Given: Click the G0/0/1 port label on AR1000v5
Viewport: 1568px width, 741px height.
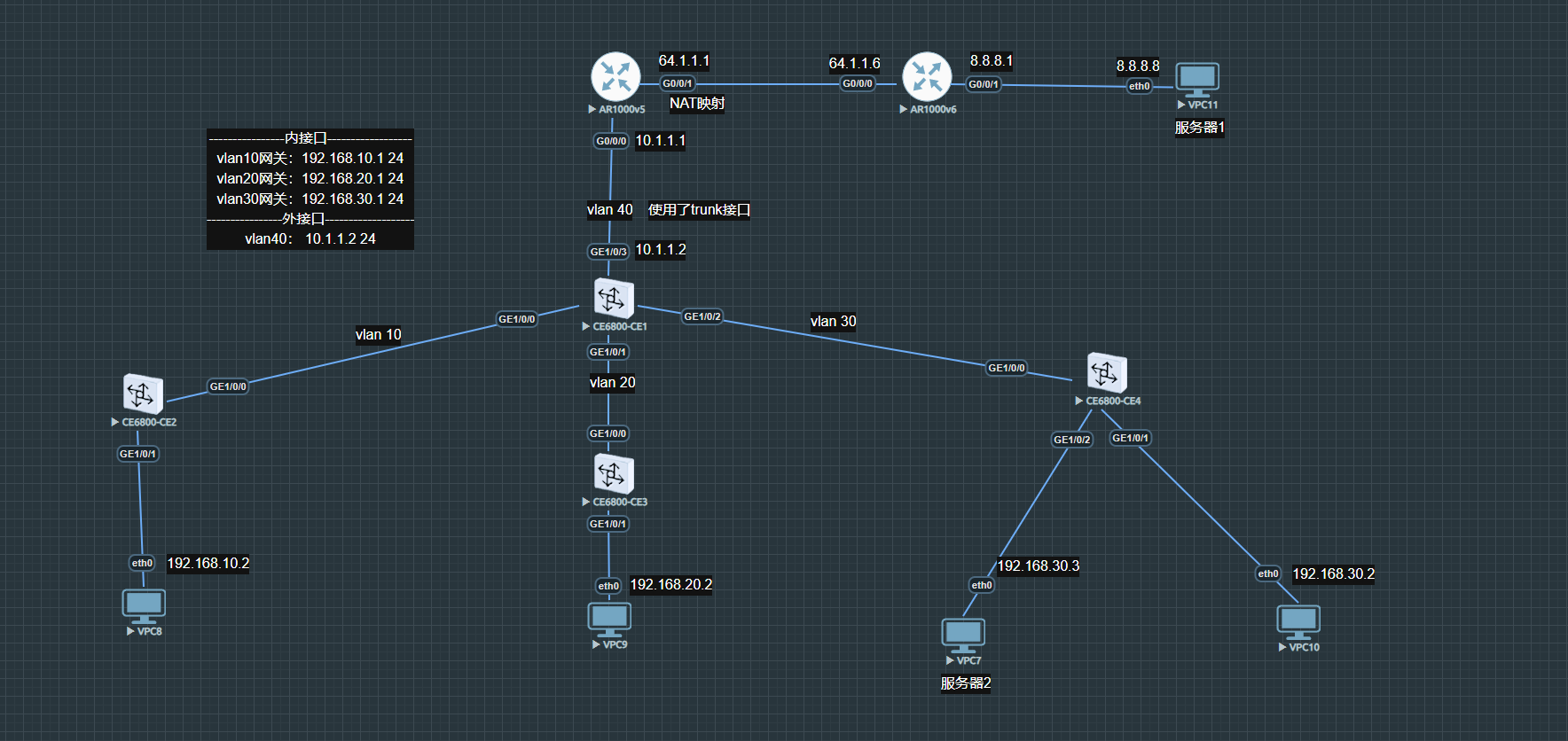Looking at the screenshot, I should pos(678,83).
